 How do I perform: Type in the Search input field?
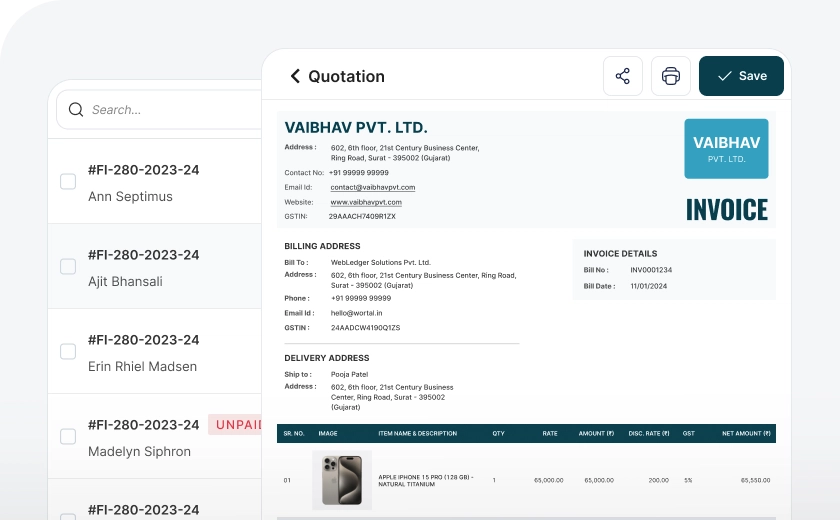(x=170, y=110)
